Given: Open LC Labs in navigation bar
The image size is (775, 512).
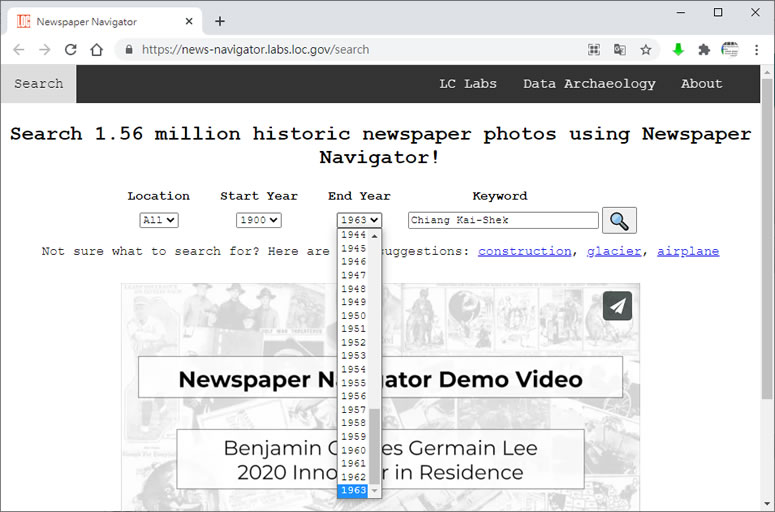Looking at the screenshot, I should [468, 84].
